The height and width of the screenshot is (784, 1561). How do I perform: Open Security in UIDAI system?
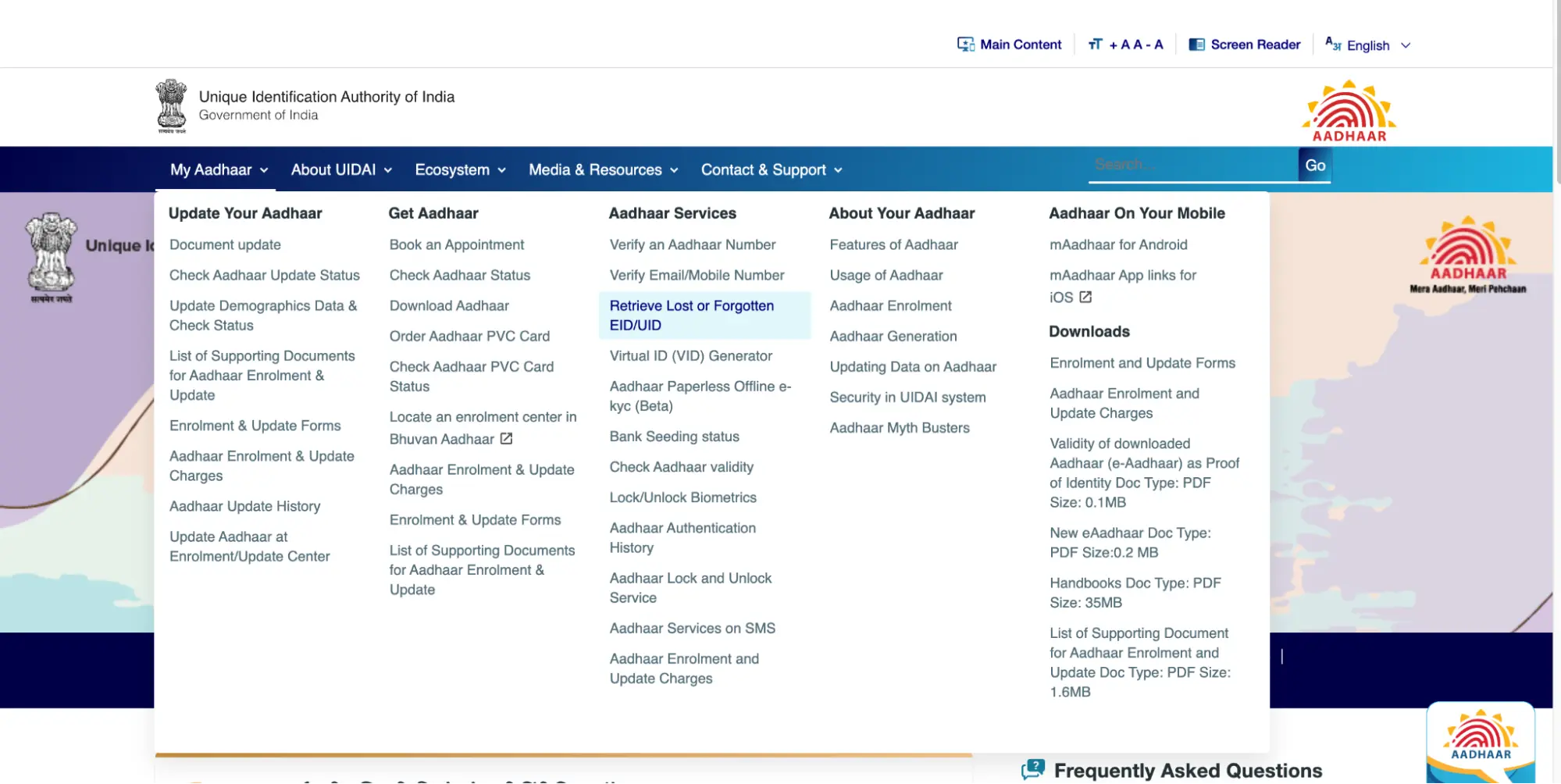[907, 397]
